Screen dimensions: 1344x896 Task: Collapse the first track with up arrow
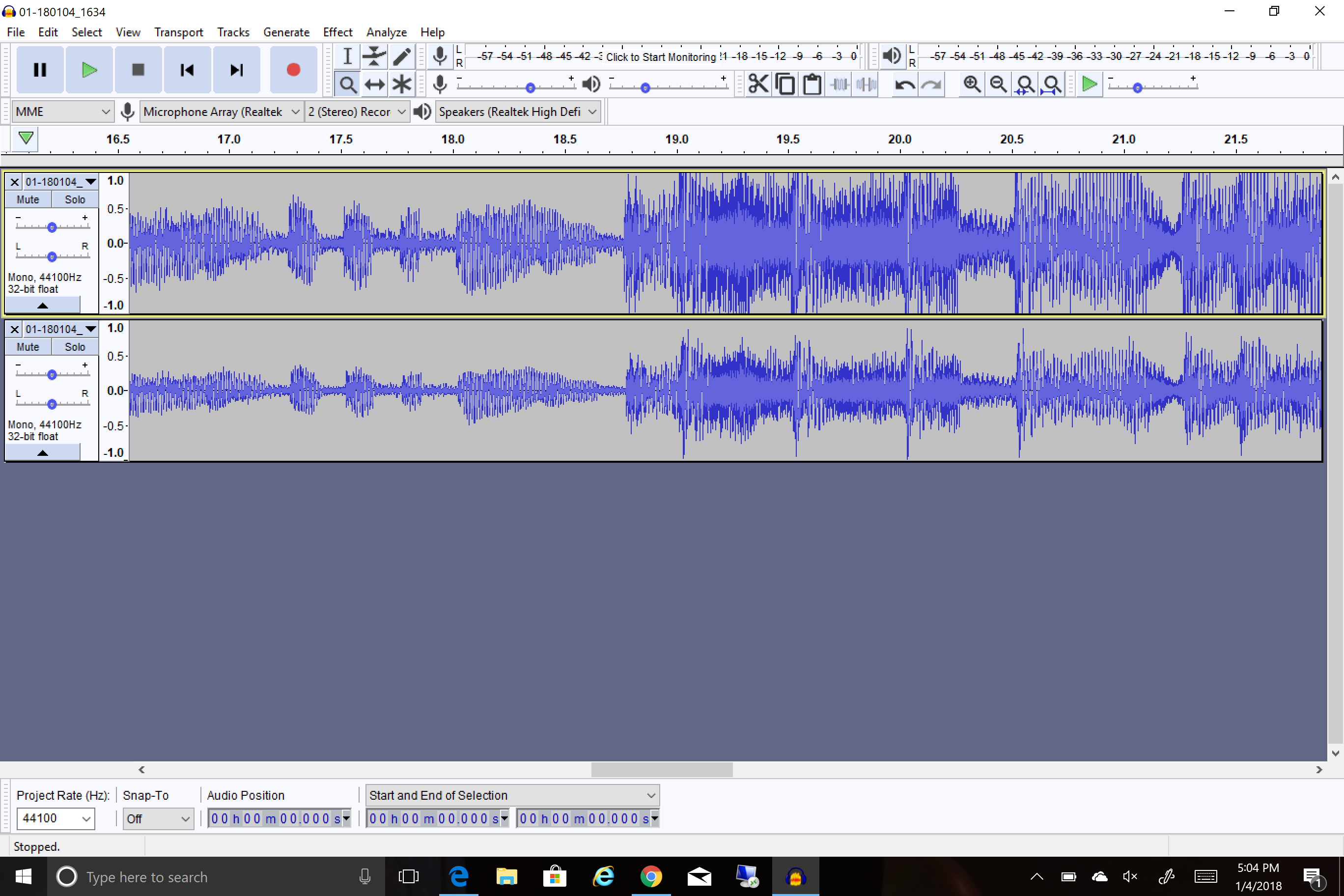[x=42, y=305]
